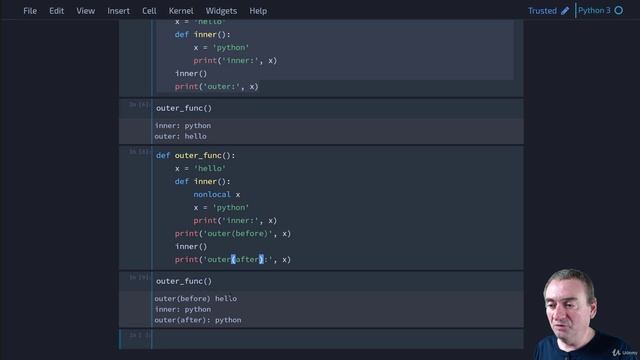
Task: Click the 'inner: python' line in first output
Action: [x=182, y=126]
